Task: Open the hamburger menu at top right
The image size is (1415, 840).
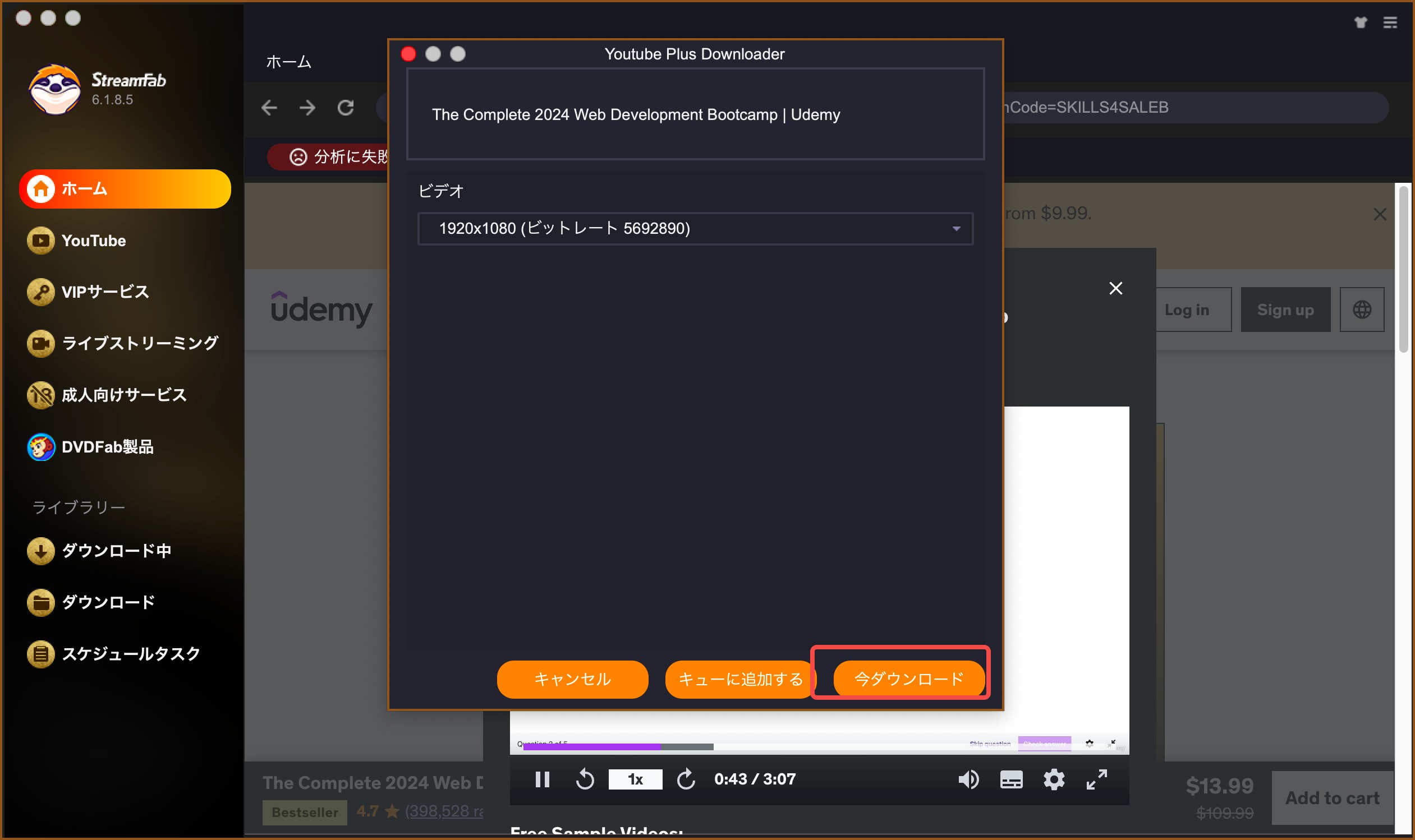Action: 1390,22
